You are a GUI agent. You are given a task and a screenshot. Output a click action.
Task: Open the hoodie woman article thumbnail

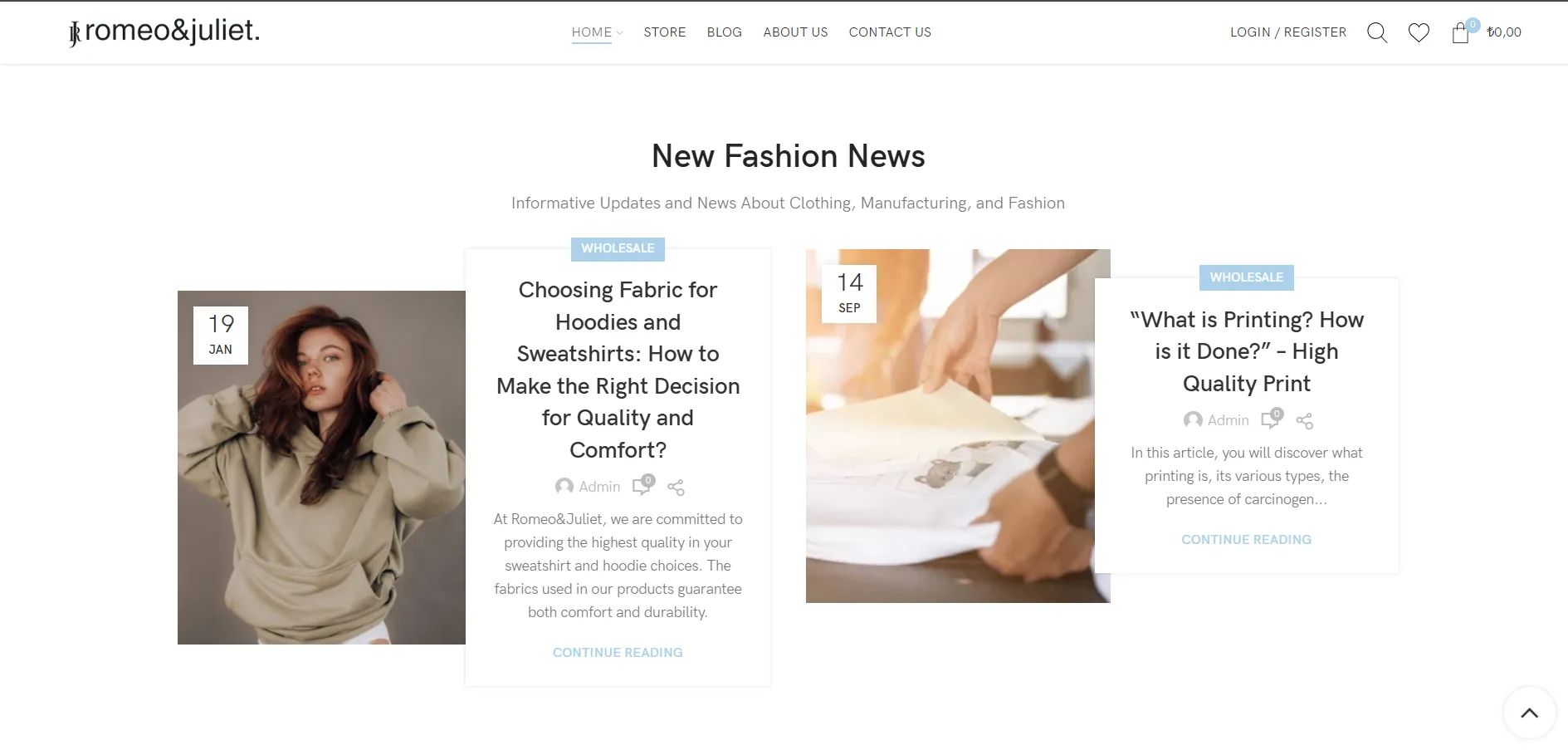321,468
